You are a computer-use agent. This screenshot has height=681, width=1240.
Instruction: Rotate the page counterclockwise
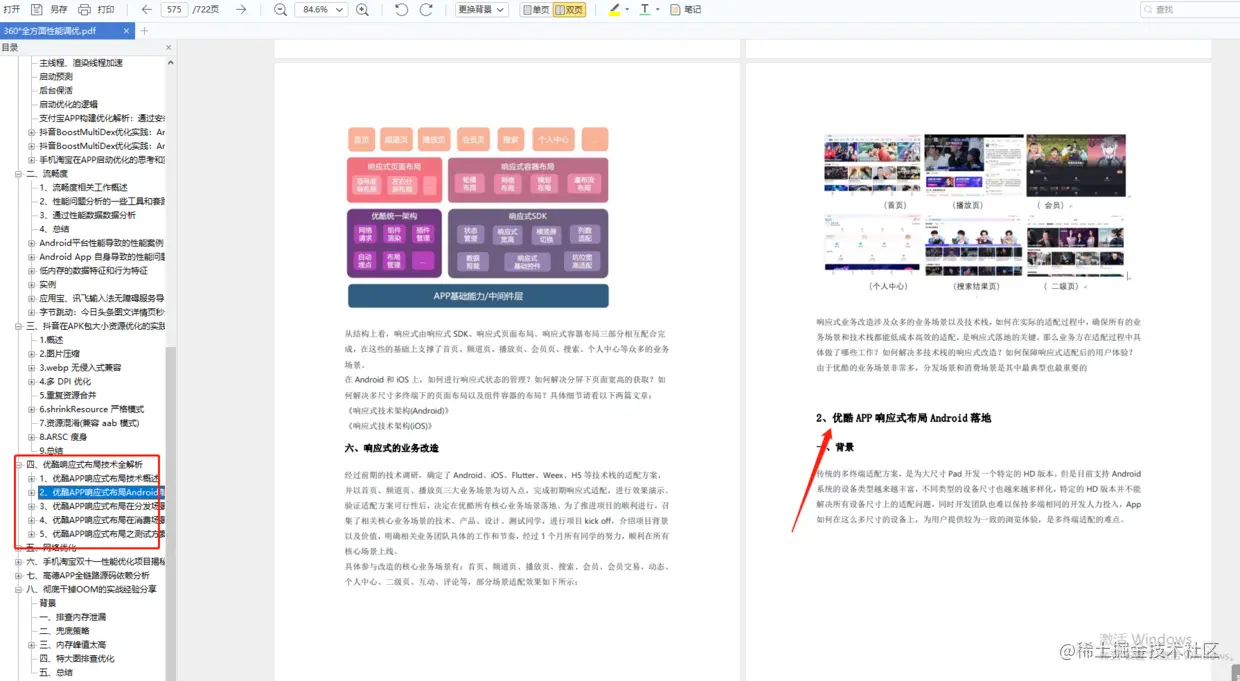[401, 9]
